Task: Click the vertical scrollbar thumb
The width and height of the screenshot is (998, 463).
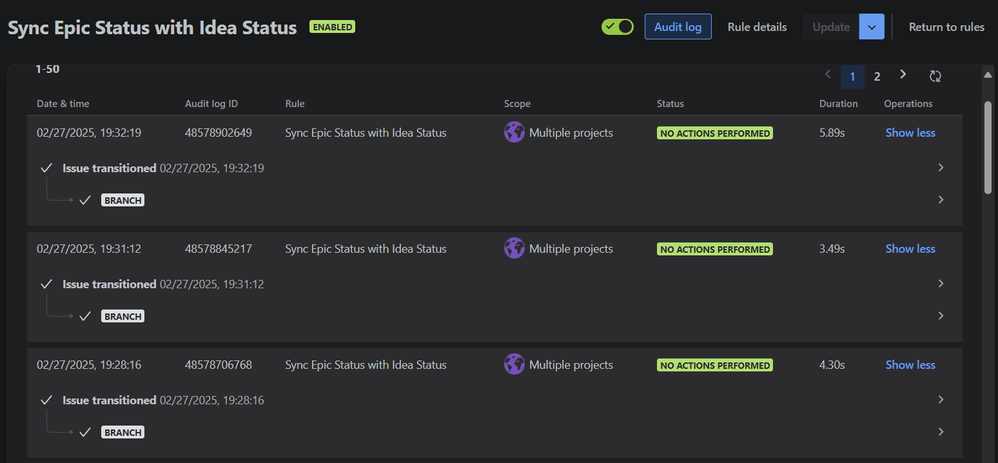Action: pos(988,146)
